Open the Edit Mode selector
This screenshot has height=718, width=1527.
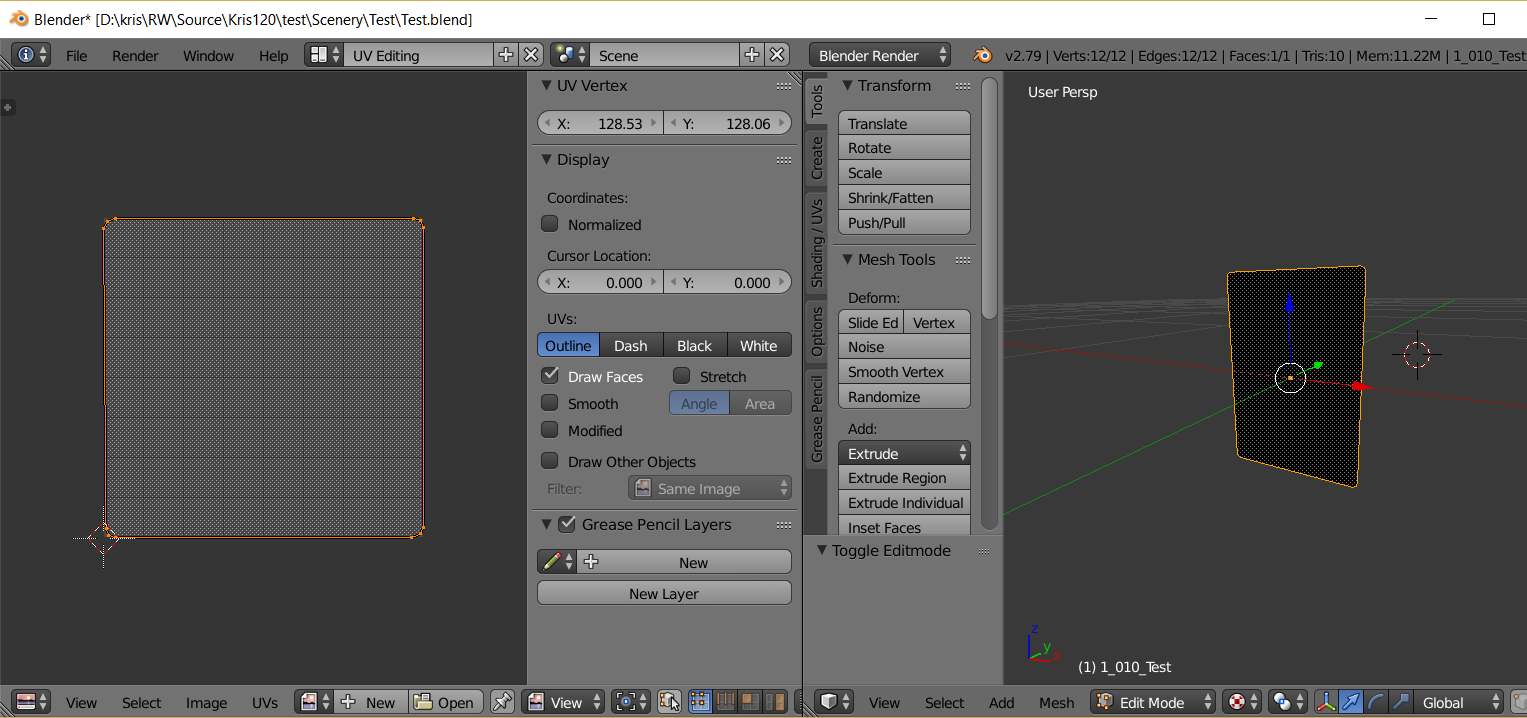point(1154,702)
